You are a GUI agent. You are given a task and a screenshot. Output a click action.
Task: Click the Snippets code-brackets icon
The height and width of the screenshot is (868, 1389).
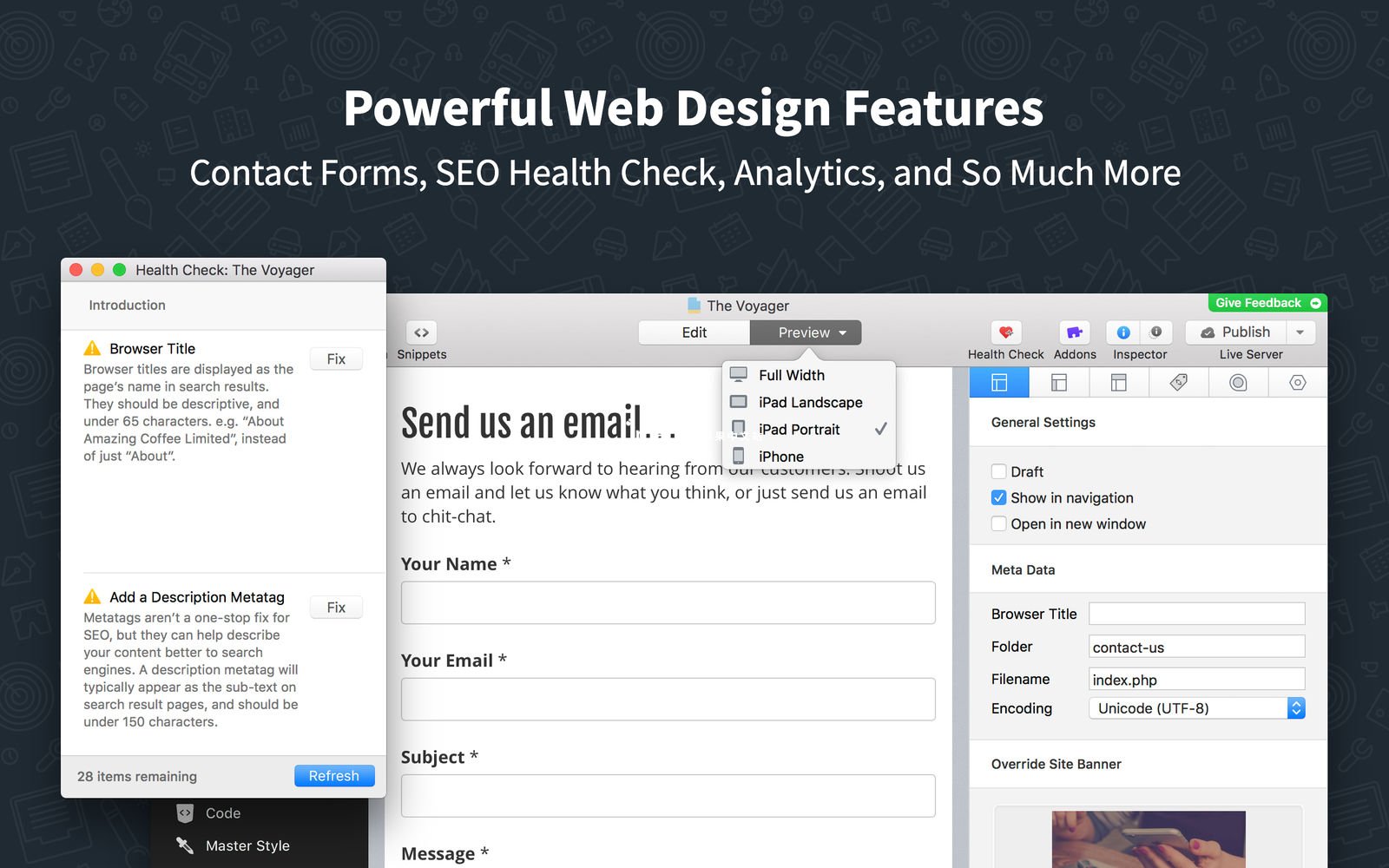(421, 332)
